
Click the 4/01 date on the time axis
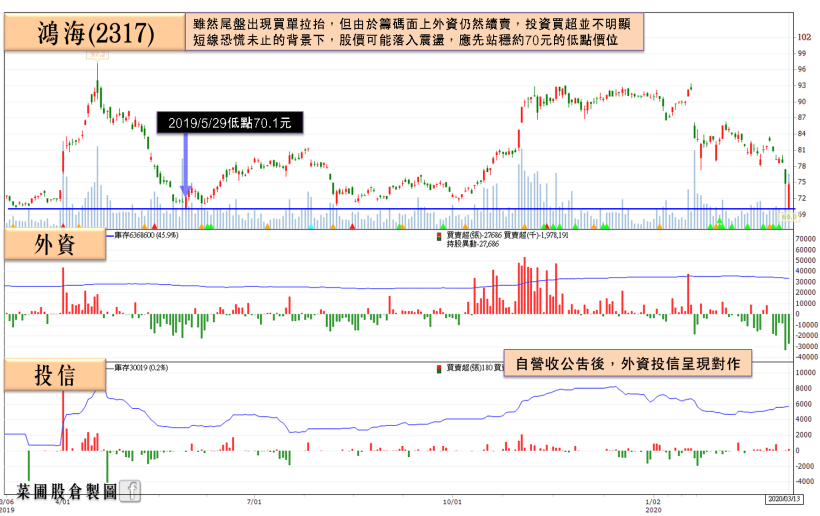(63, 502)
